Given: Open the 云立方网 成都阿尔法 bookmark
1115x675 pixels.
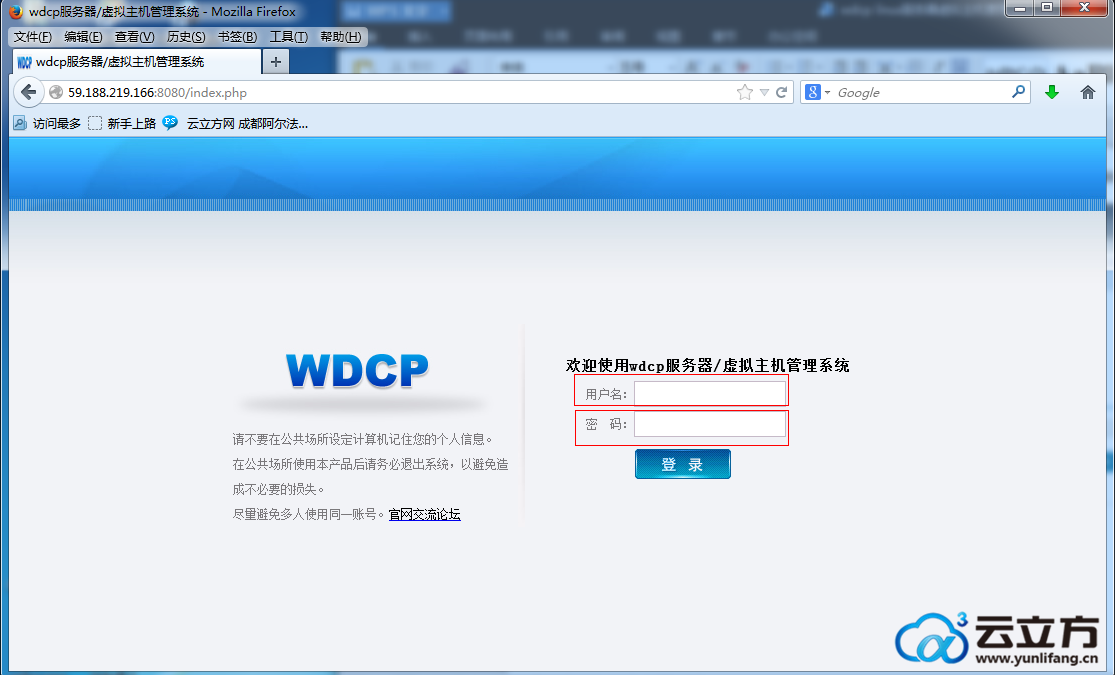Looking at the screenshot, I should pos(247,124).
